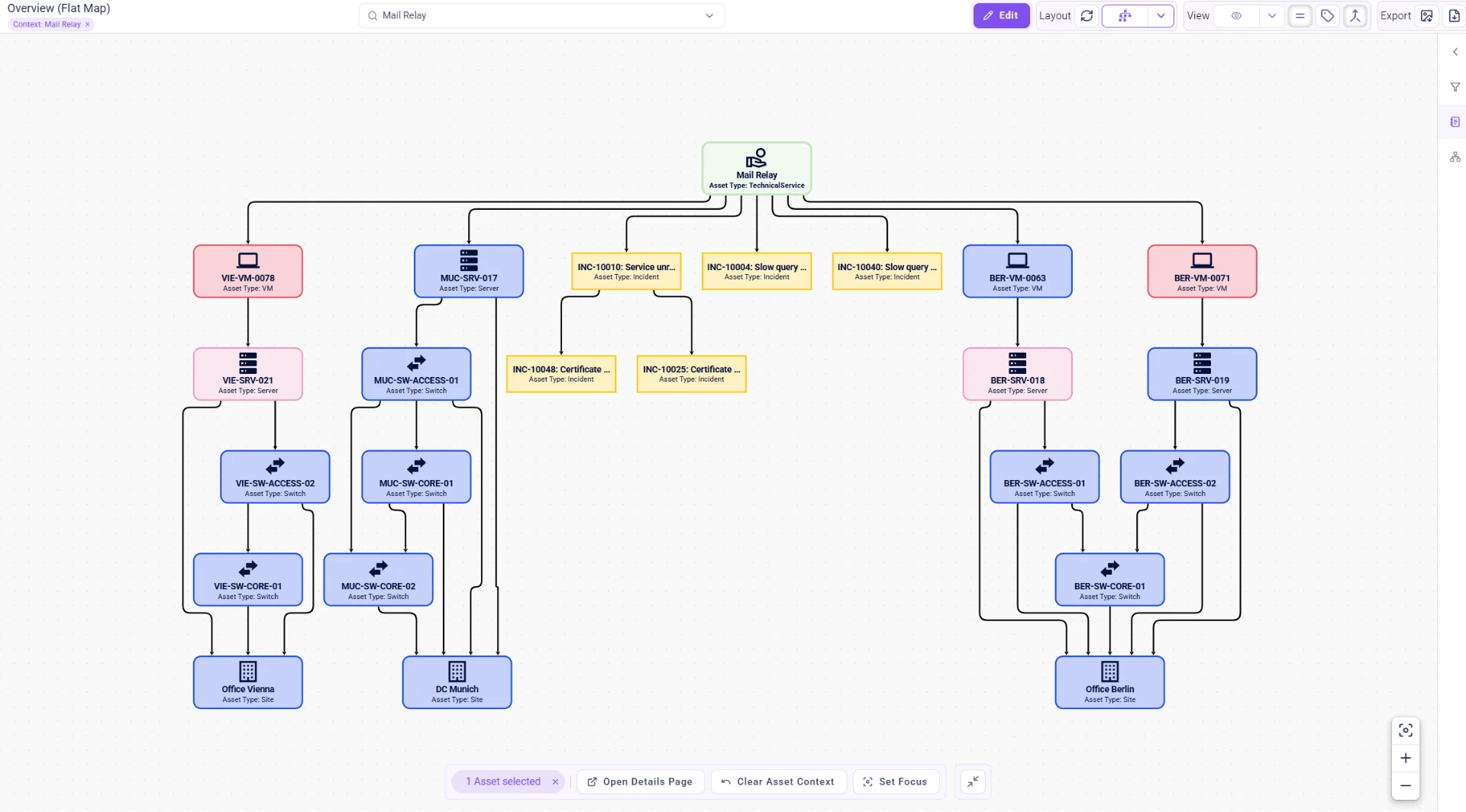
Task: Remove the Context: Mail Relay tag
Action: 87,24
